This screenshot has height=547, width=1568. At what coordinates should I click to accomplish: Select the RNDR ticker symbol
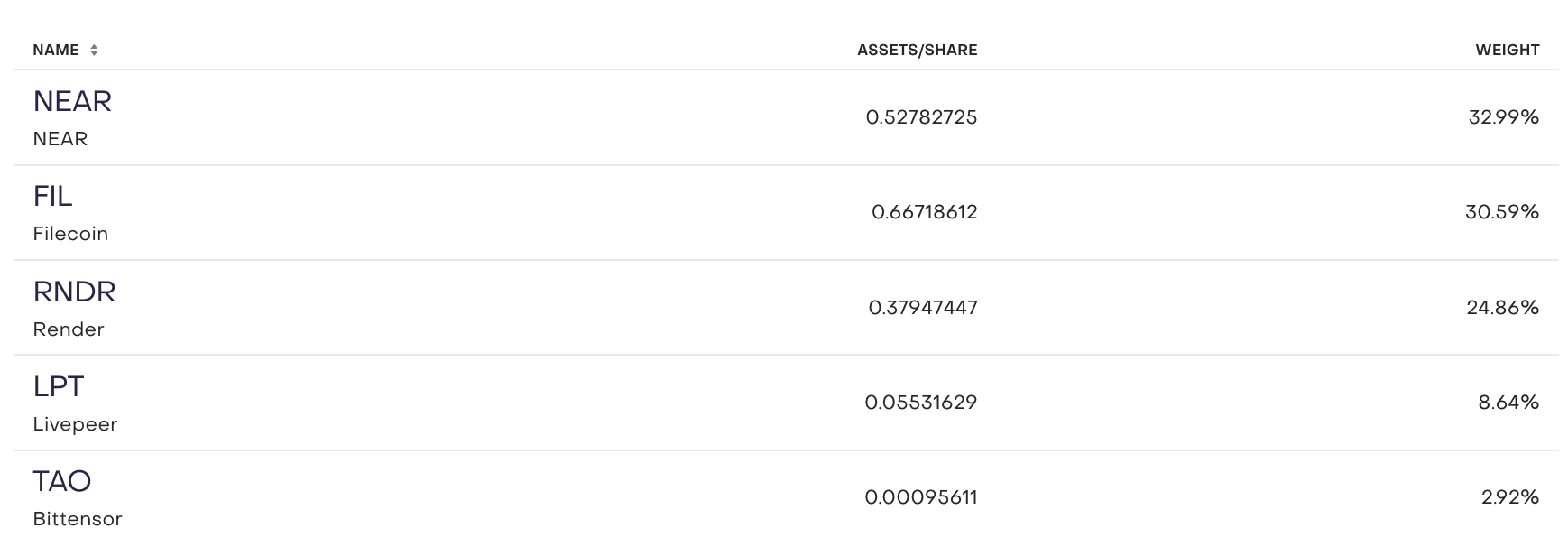(74, 292)
